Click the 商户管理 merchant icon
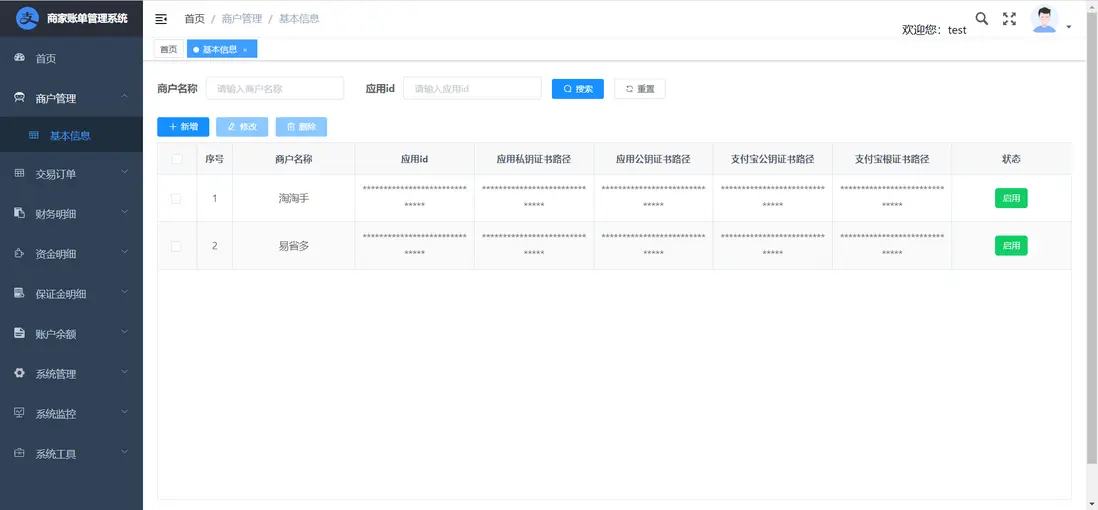1098x510 pixels. pos(20,98)
